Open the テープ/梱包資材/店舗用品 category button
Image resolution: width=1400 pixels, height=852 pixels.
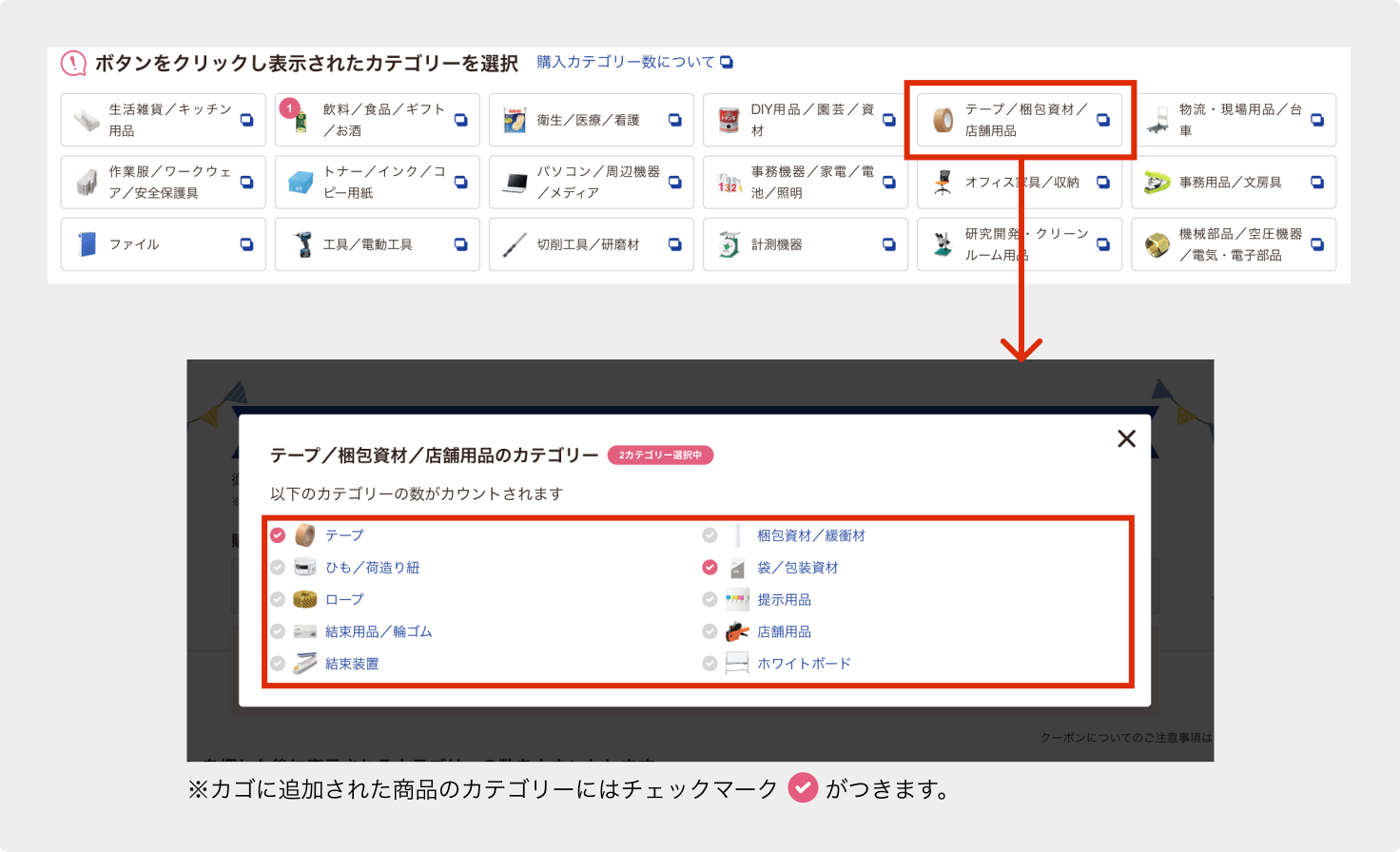coord(1020,120)
